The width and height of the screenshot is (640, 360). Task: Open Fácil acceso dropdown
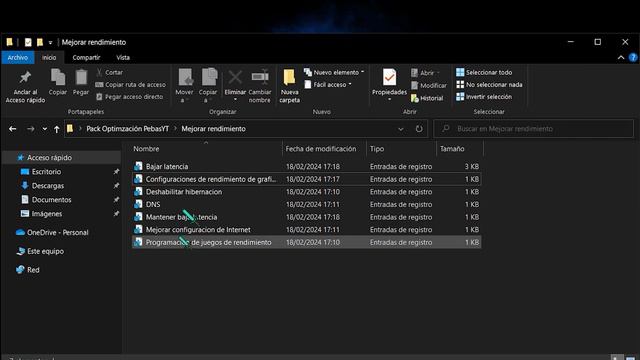[328, 84]
